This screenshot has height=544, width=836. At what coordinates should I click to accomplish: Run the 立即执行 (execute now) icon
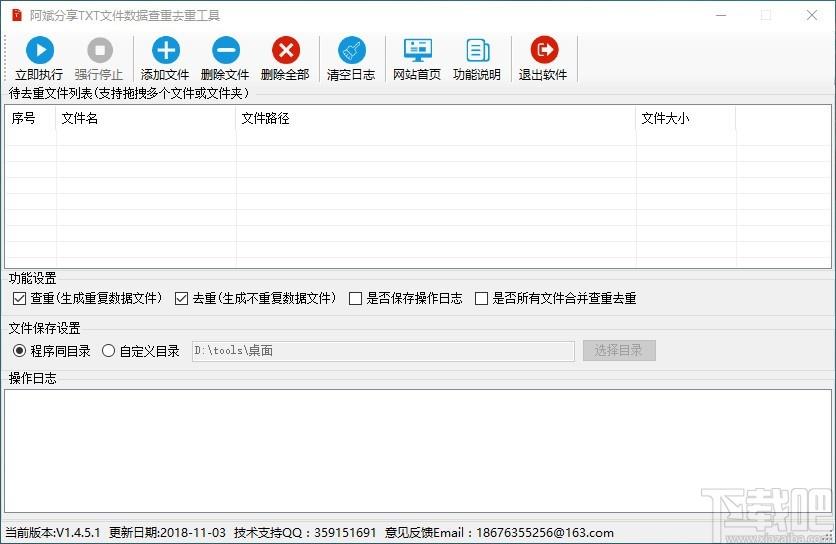(x=39, y=58)
